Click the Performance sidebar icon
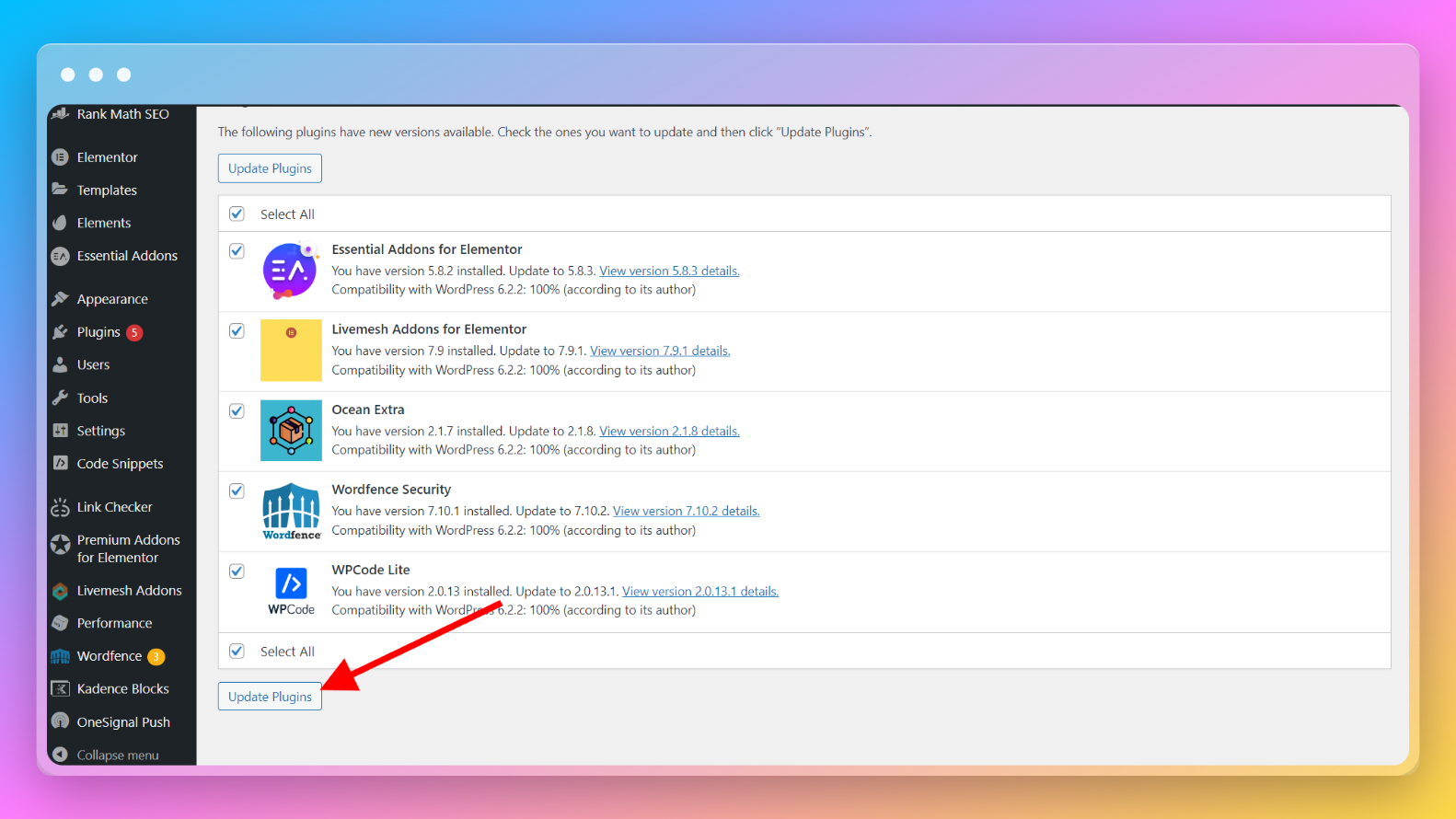The height and width of the screenshot is (819, 1456). coord(61,623)
